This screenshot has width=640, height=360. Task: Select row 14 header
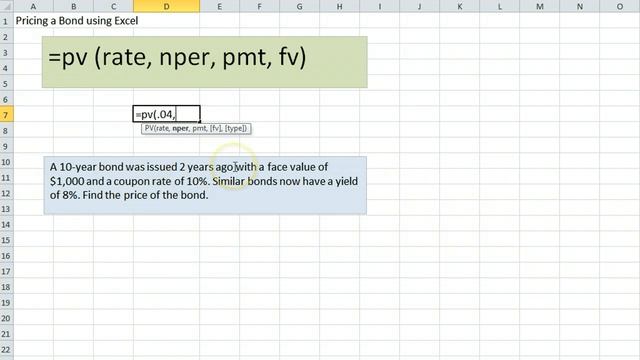(7, 224)
